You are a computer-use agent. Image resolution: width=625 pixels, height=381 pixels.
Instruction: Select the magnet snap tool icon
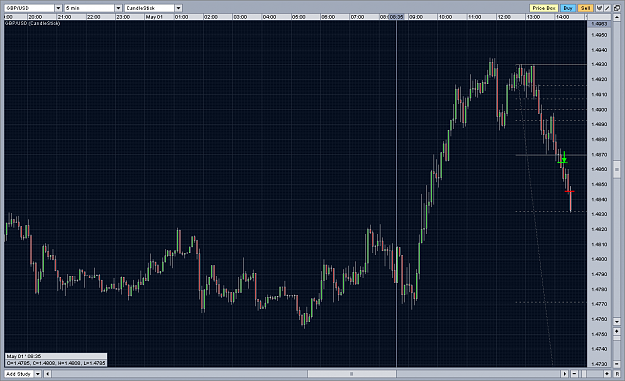click(x=599, y=8)
